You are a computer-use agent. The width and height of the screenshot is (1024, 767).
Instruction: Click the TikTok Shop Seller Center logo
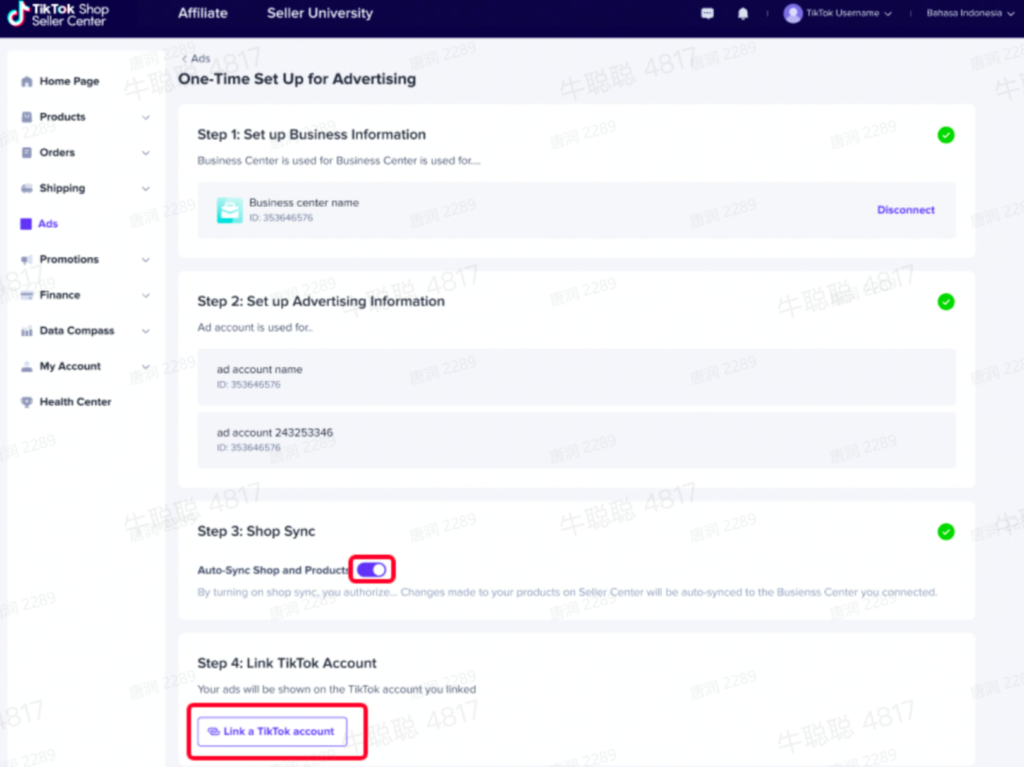coord(58,14)
